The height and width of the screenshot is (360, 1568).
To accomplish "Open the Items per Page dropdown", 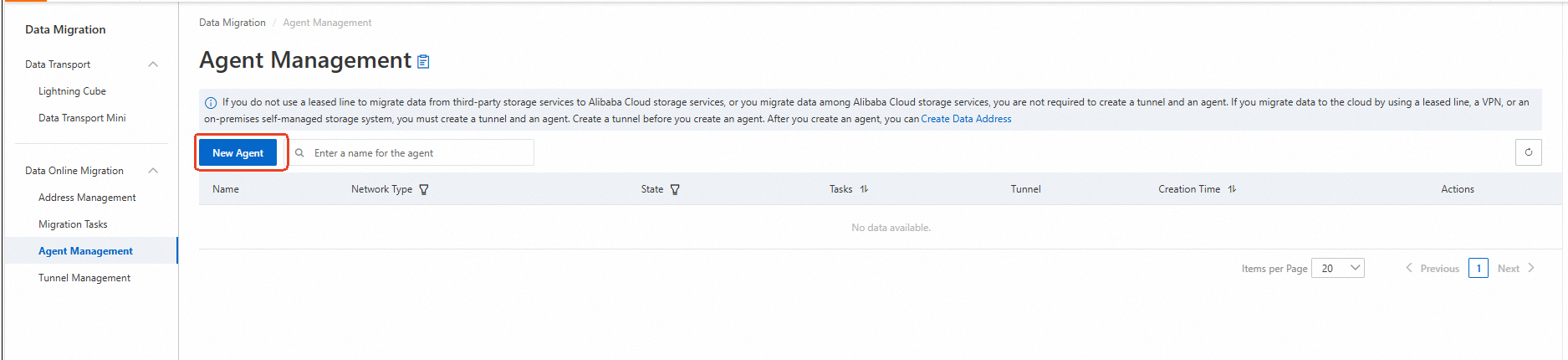I will tap(1337, 268).
